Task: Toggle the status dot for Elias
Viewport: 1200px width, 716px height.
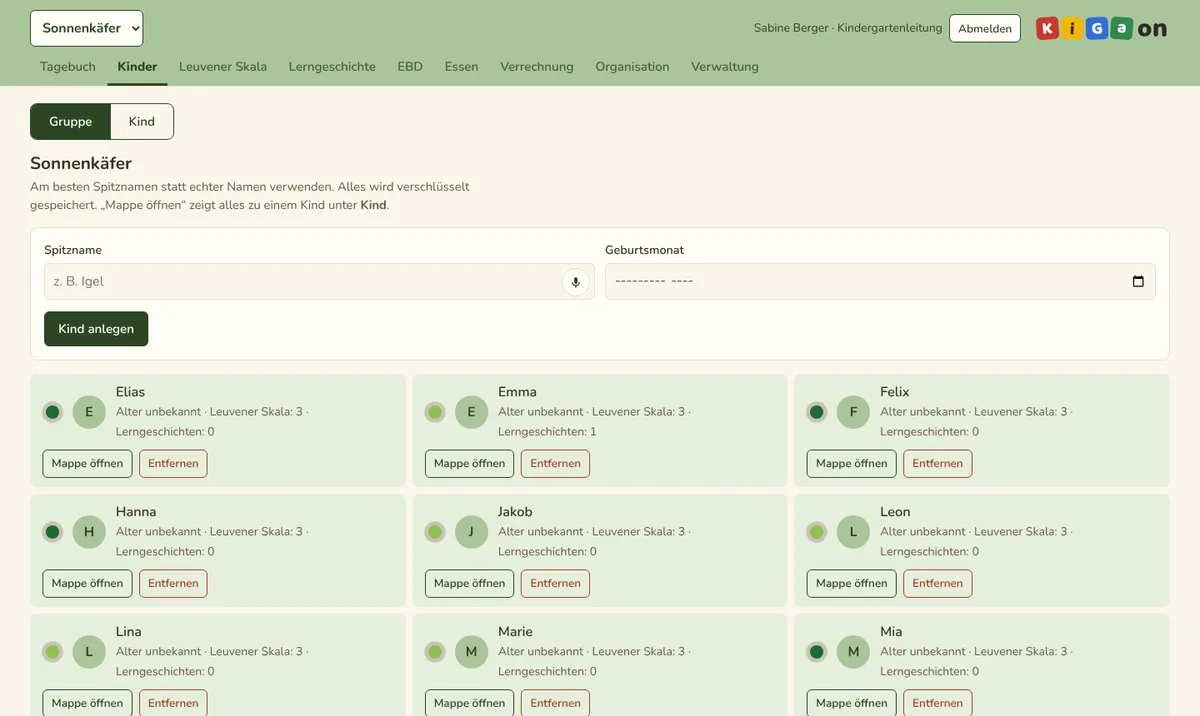Action: point(53,412)
